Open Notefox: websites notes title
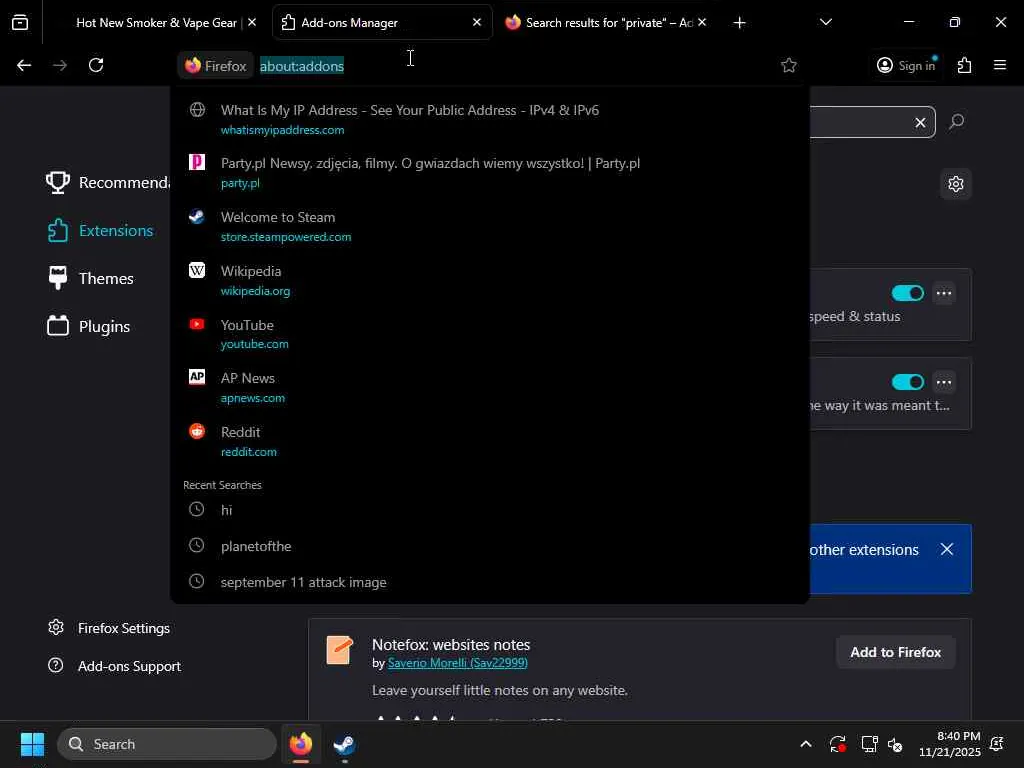The width and height of the screenshot is (1024, 768). click(x=451, y=645)
